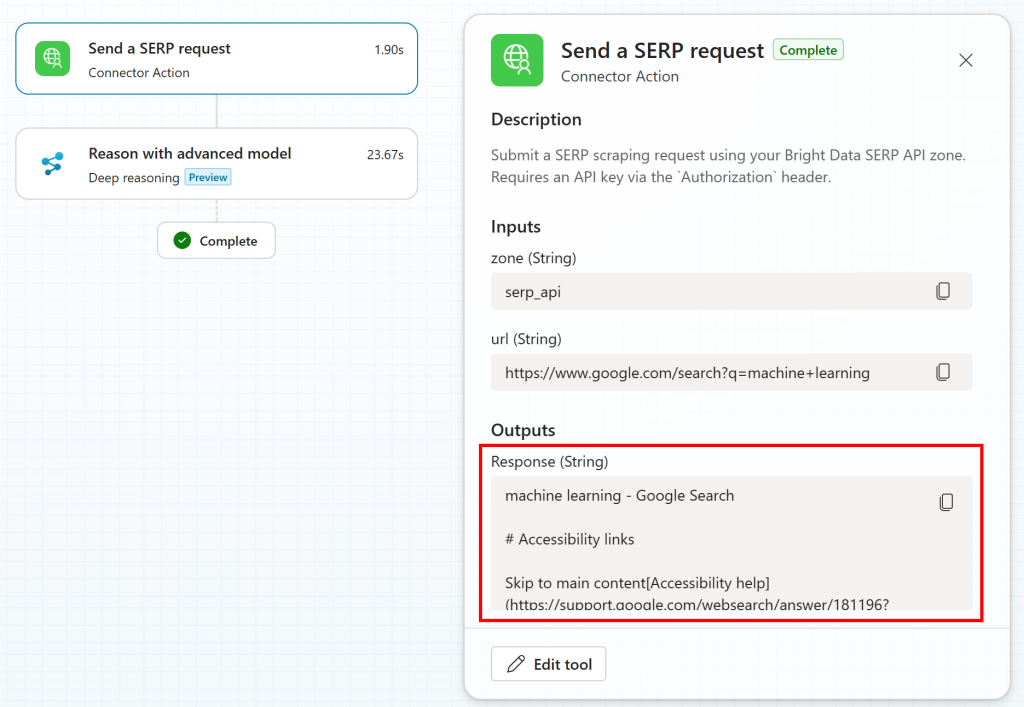Copy the zone input value
The image size is (1024, 707).
[942, 291]
